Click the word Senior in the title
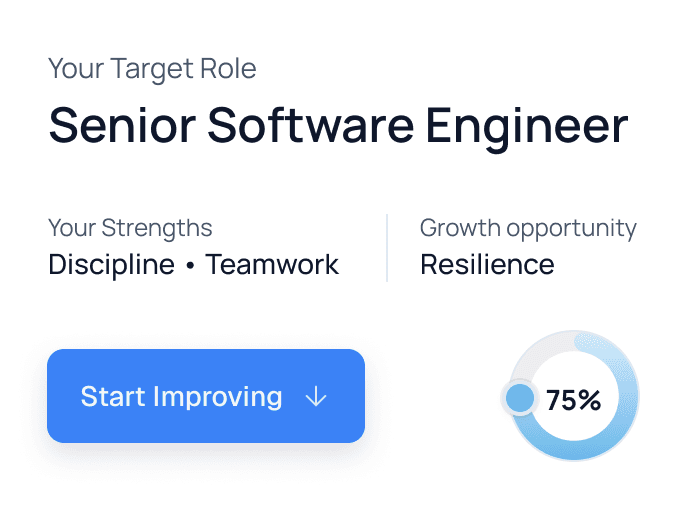 tap(122, 126)
